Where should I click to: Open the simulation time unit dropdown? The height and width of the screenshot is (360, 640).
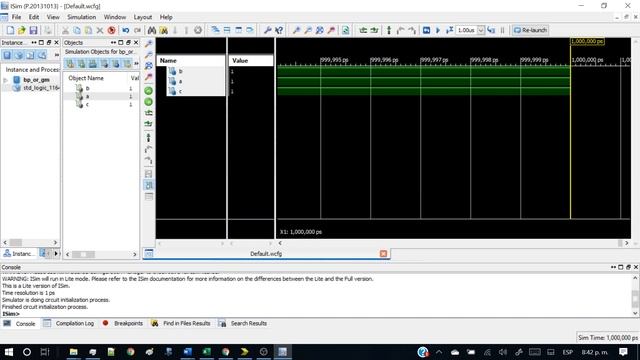(x=481, y=30)
